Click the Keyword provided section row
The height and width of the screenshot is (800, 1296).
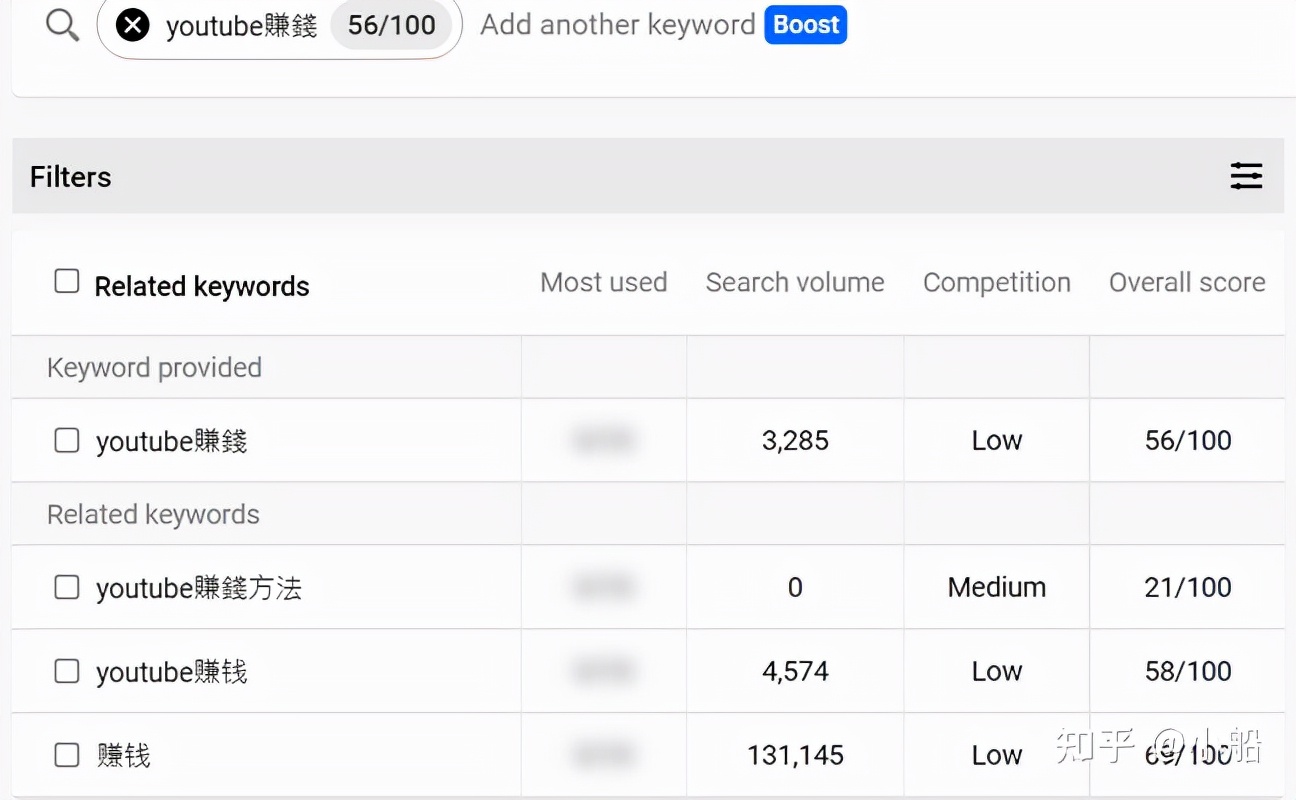pos(153,367)
